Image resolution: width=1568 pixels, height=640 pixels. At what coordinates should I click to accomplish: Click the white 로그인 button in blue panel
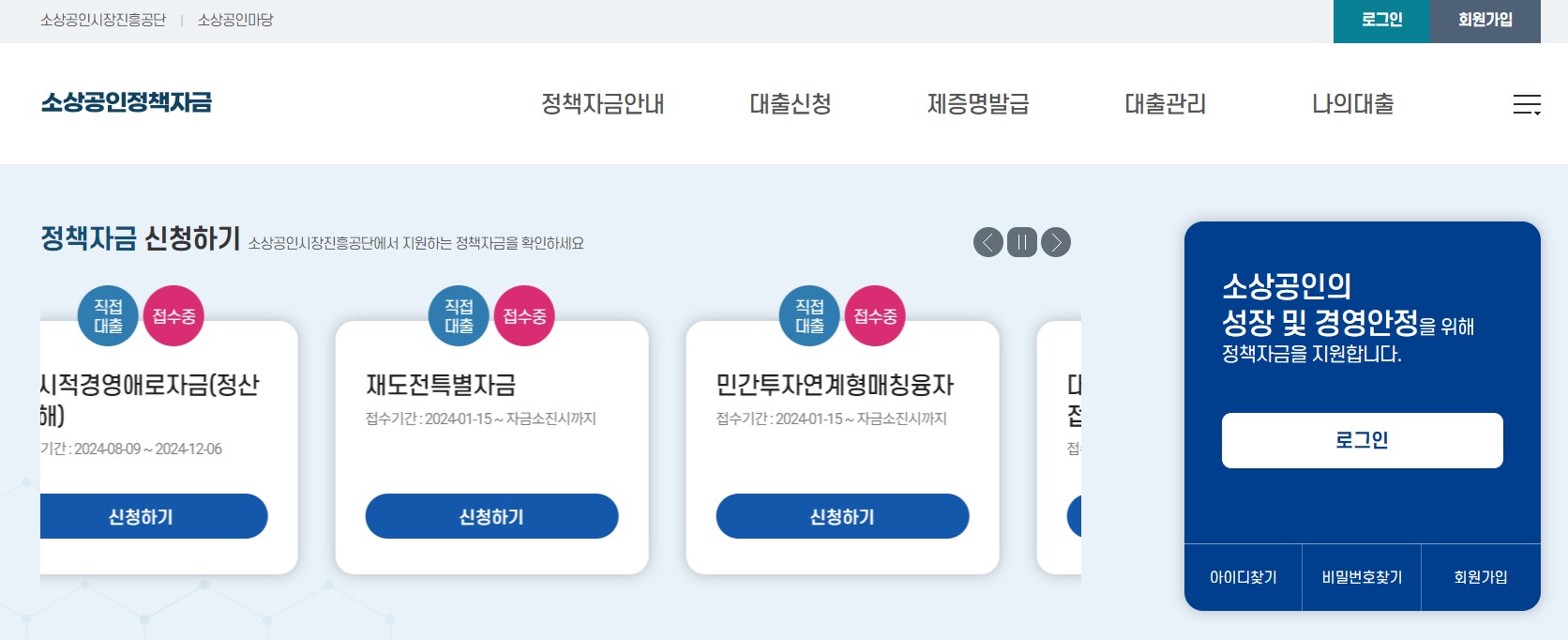click(1361, 440)
